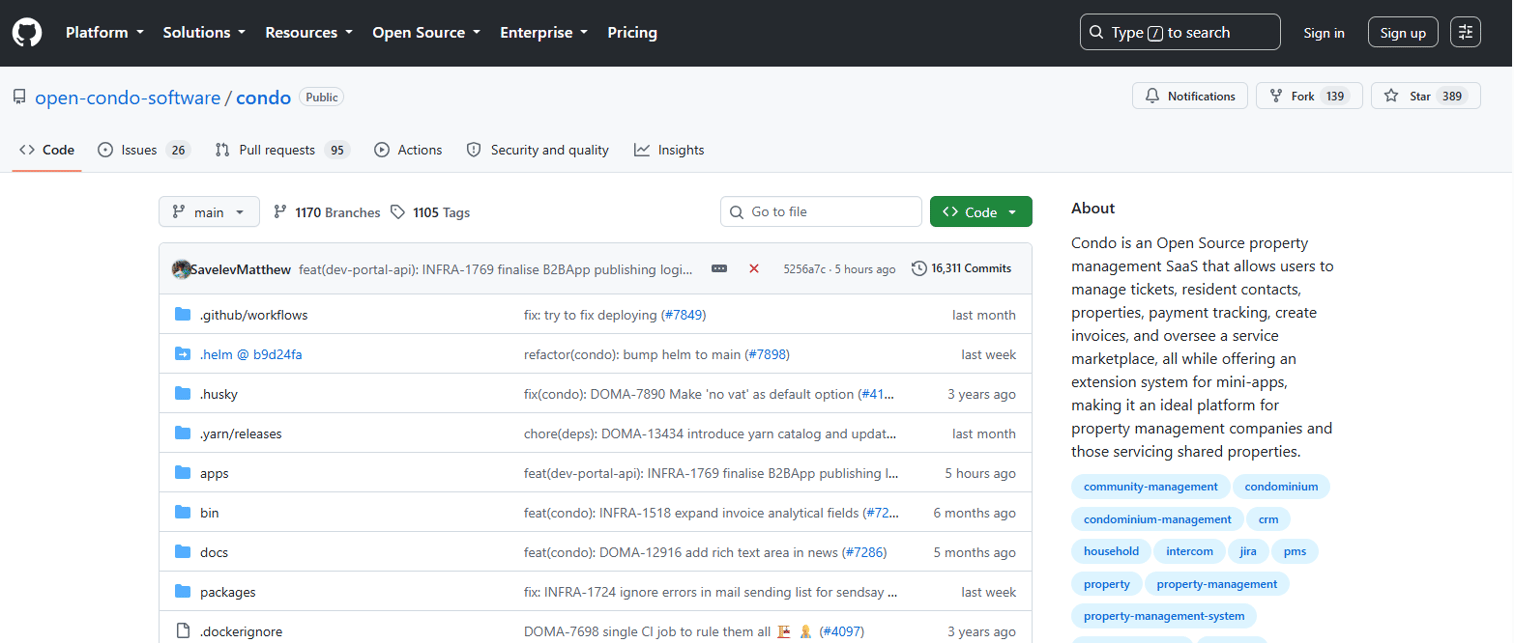Click the submodule icon for .helm
The image size is (1514, 643).
click(182, 354)
